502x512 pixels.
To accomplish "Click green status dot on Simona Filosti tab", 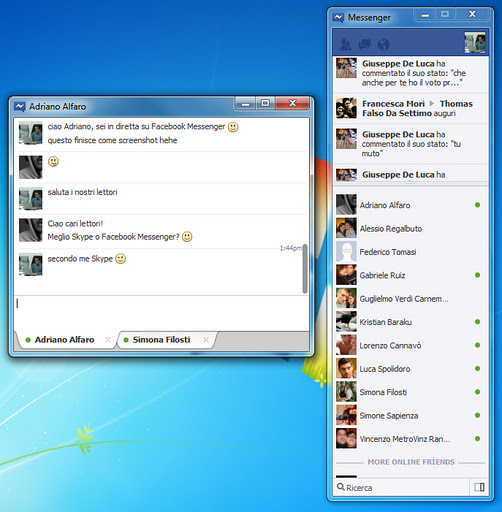I will [x=126, y=340].
